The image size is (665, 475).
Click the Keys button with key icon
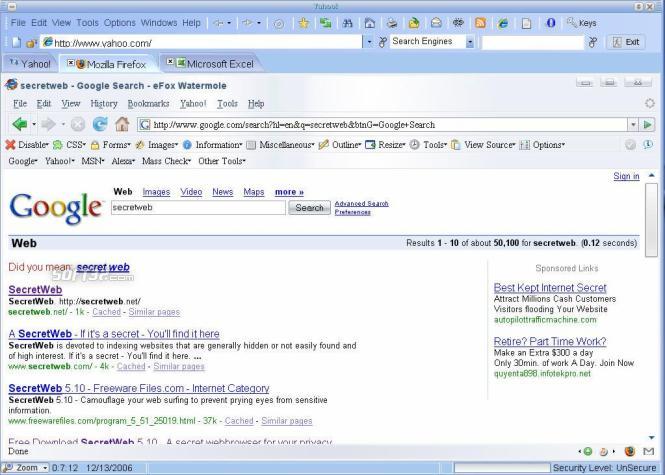point(581,23)
